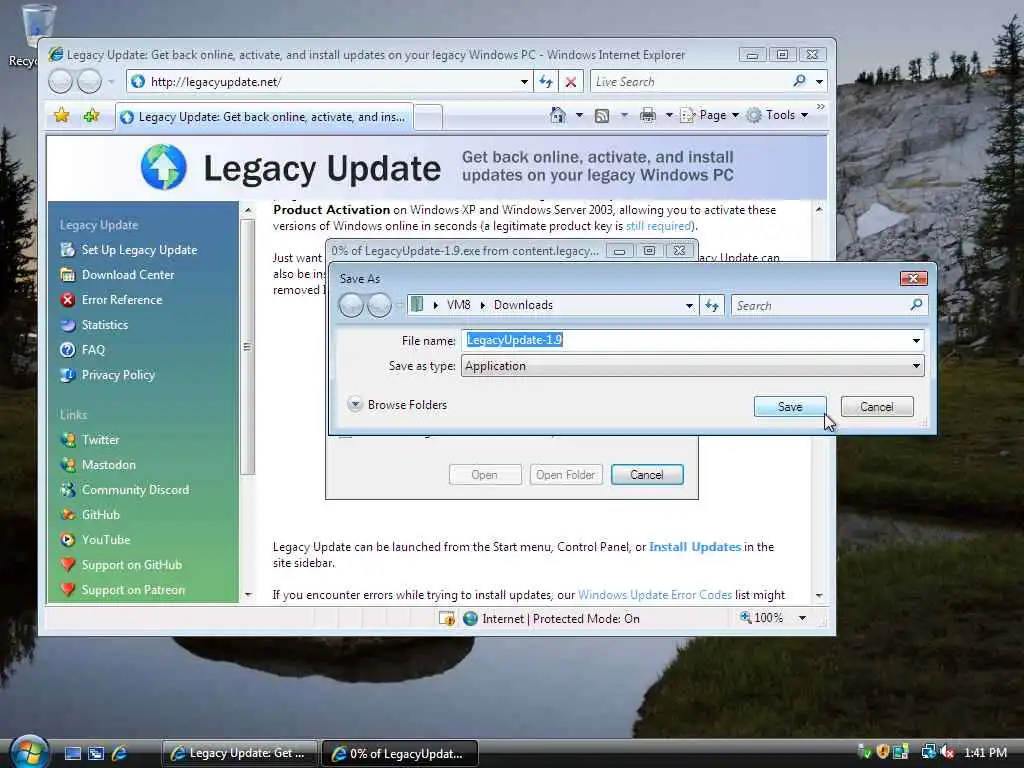Click the Add to Favorites icon

pos(91,116)
